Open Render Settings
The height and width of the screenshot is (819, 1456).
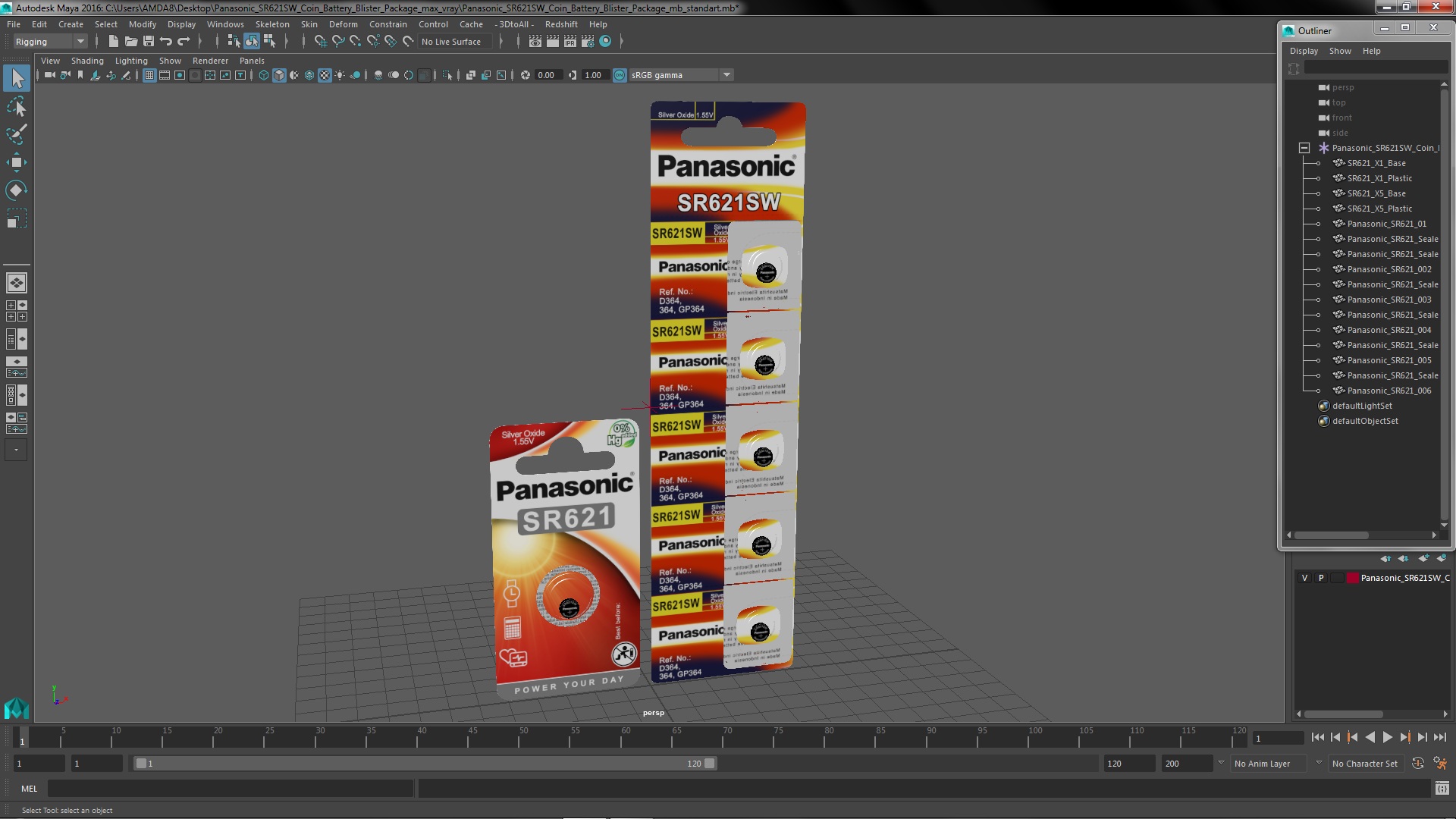pos(588,42)
